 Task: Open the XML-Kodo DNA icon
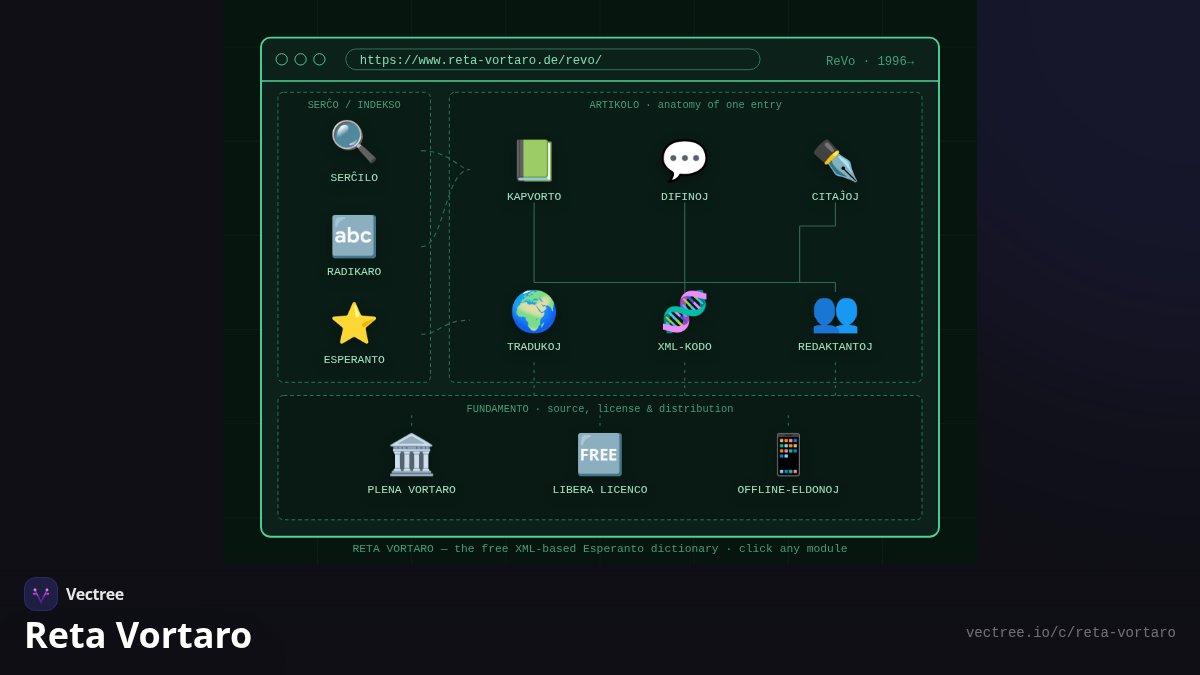[x=685, y=312]
